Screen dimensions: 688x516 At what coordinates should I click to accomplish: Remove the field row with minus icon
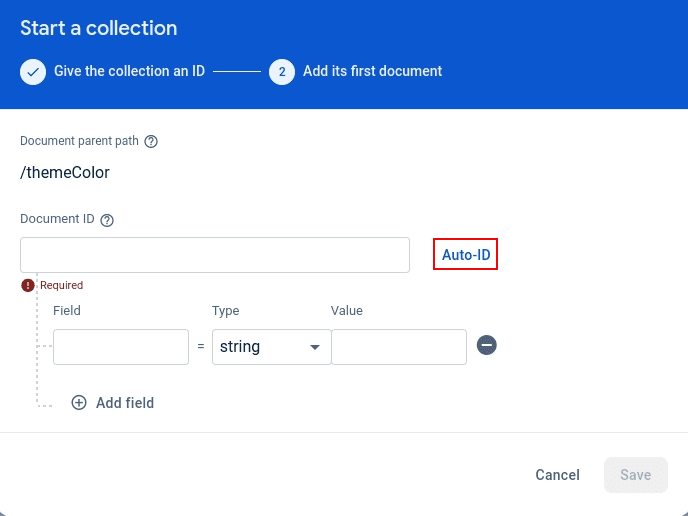487,345
